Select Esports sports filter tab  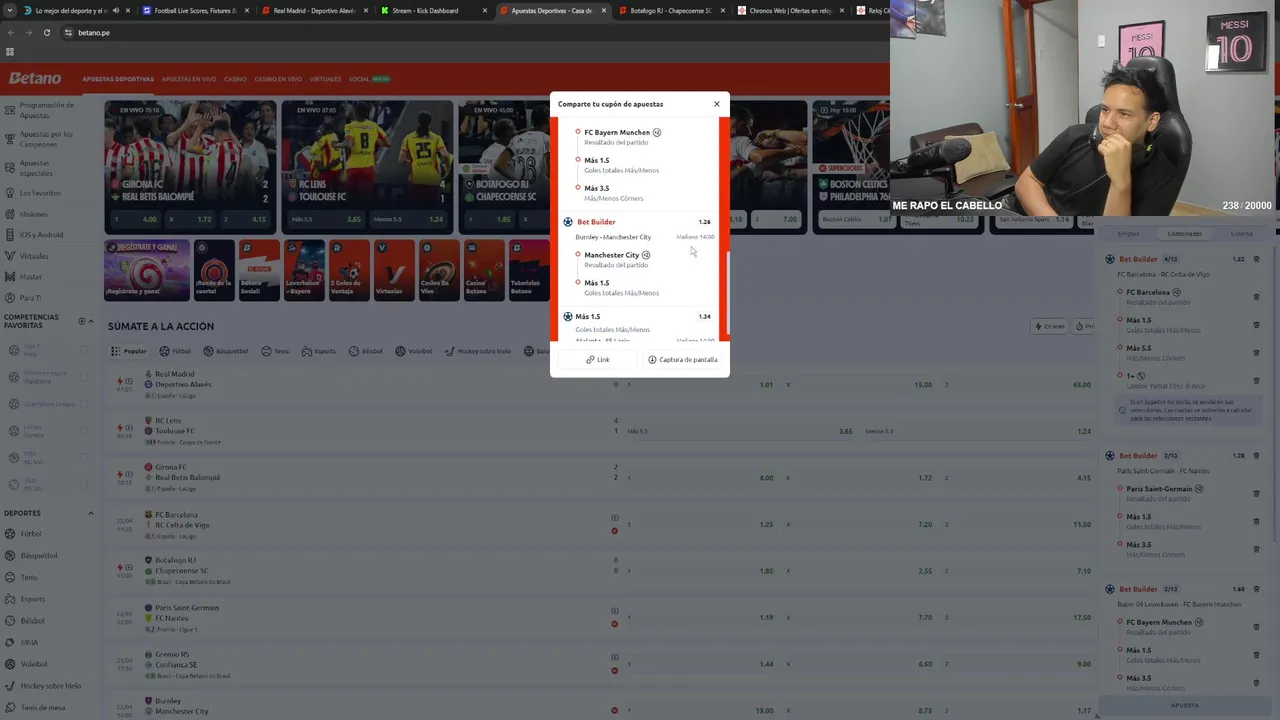(x=319, y=352)
